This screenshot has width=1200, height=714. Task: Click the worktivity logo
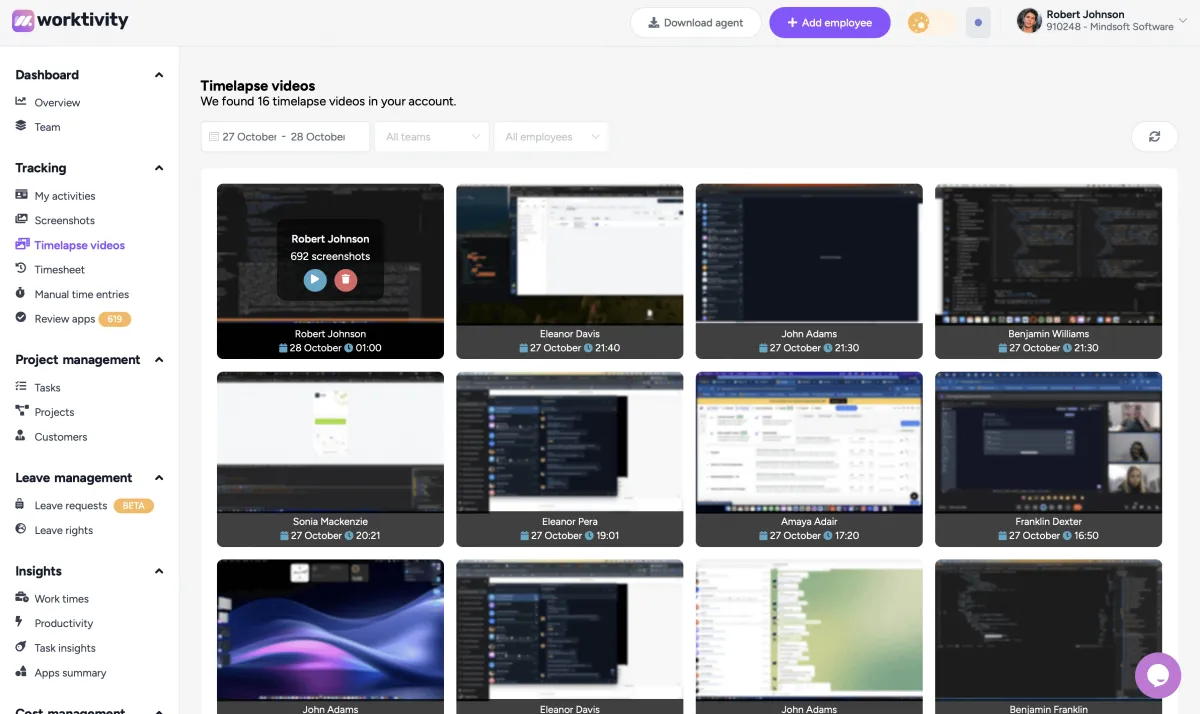click(70, 20)
